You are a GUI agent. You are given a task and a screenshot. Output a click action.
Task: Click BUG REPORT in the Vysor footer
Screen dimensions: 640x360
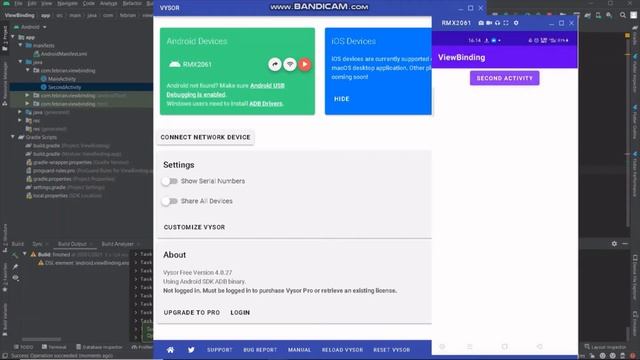tap(260, 350)
